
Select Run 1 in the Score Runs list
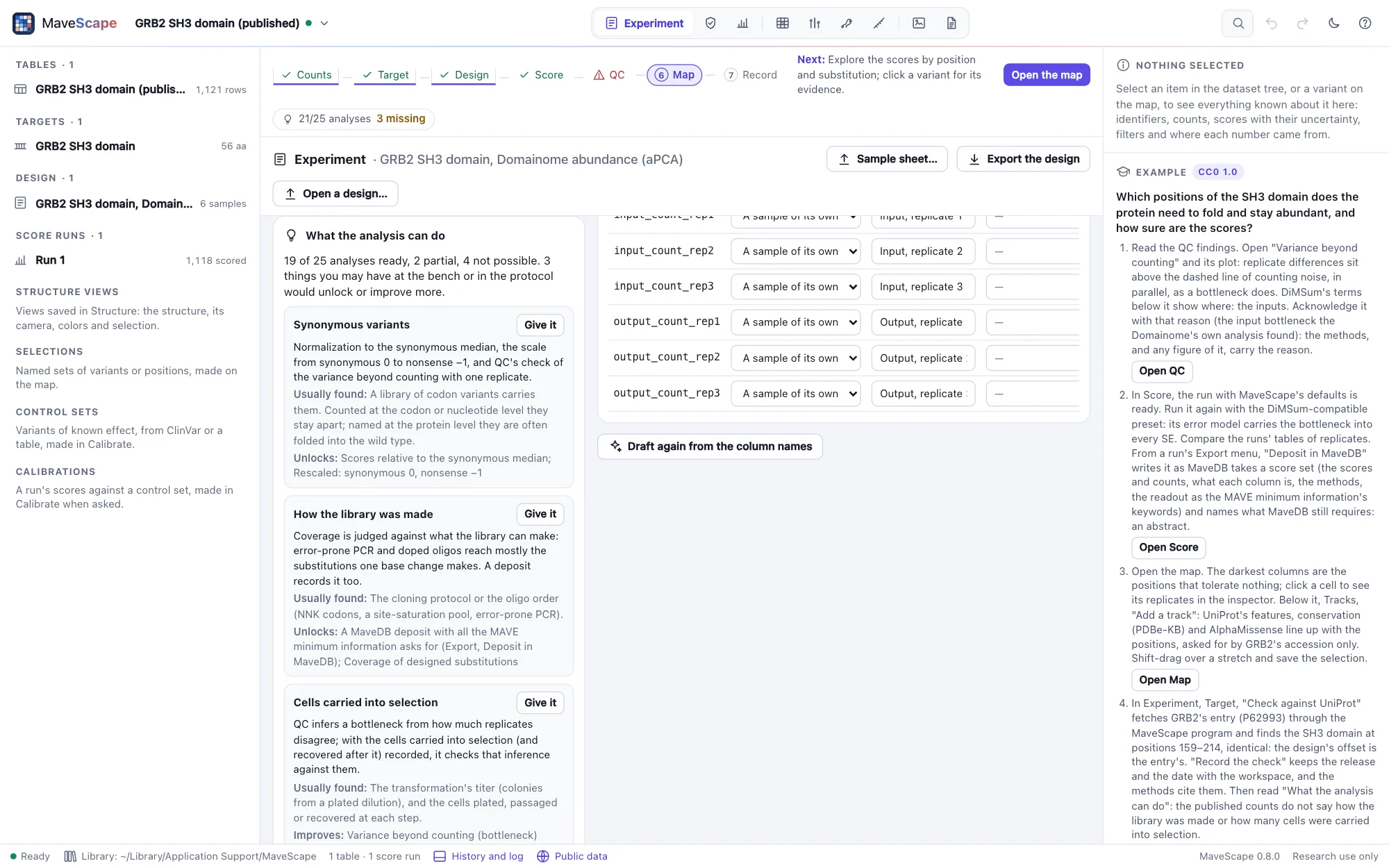(x=130, y=260)
